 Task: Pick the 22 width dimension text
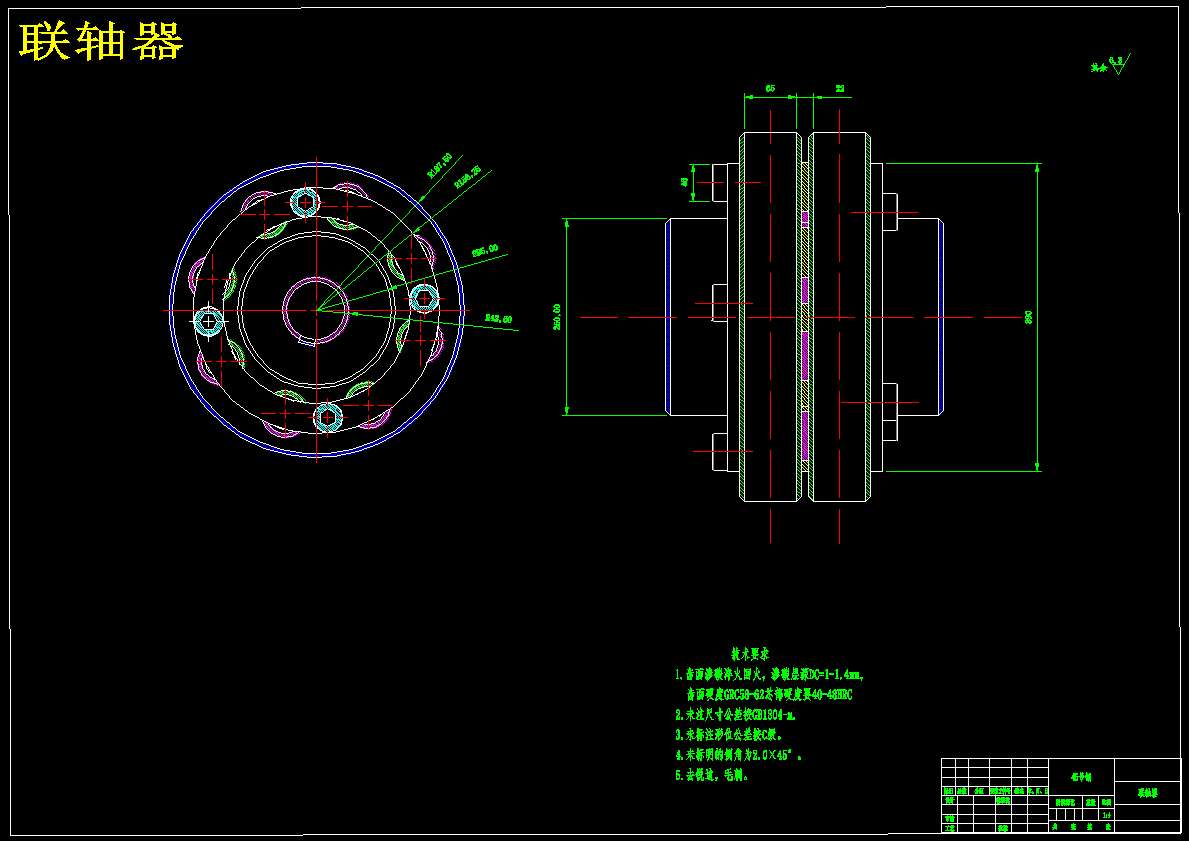pyautogui.click(x=839, y=89)
